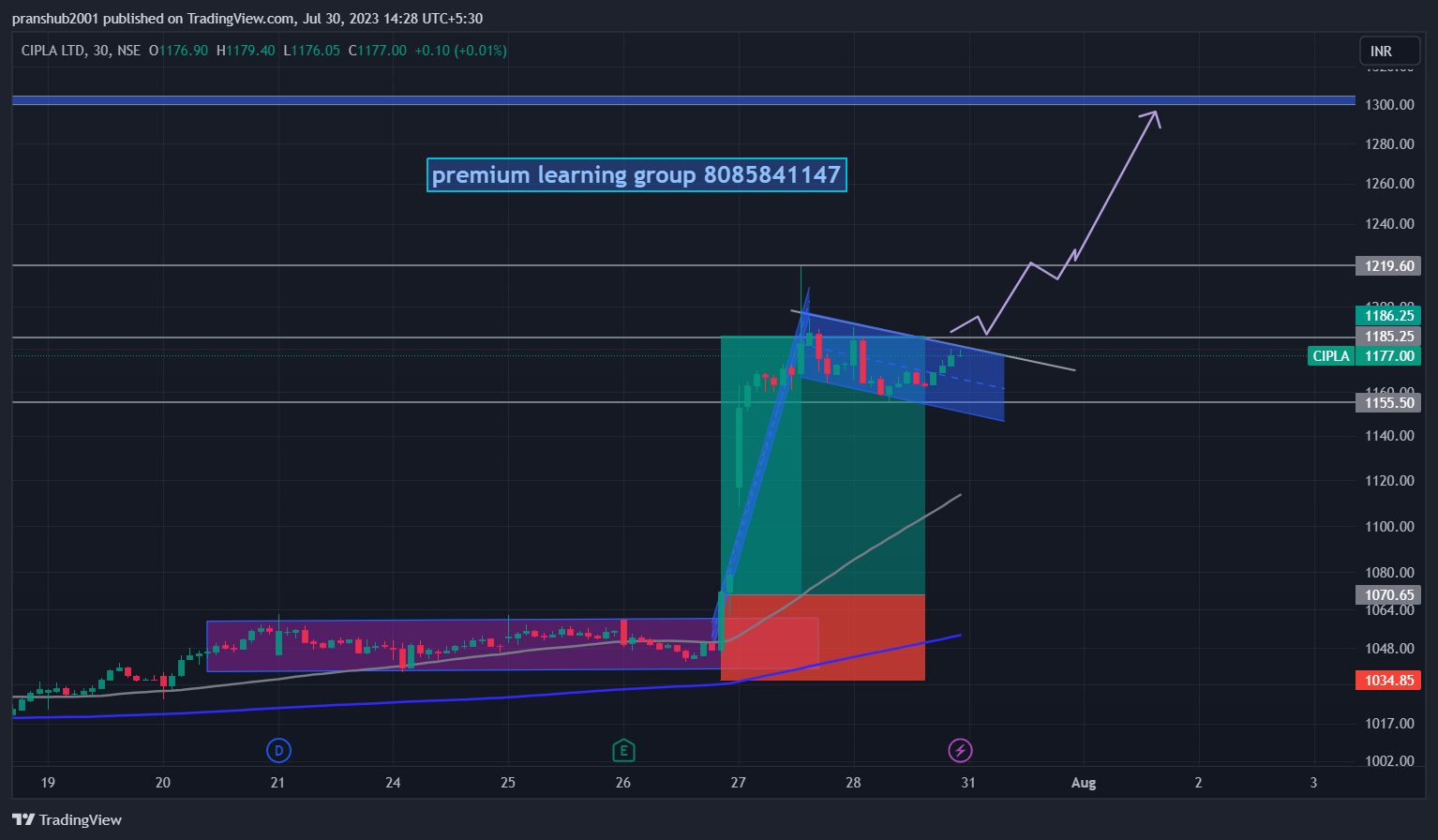
Task: Click the CIPLA price tag label
Action: [x=1331, y=356]
